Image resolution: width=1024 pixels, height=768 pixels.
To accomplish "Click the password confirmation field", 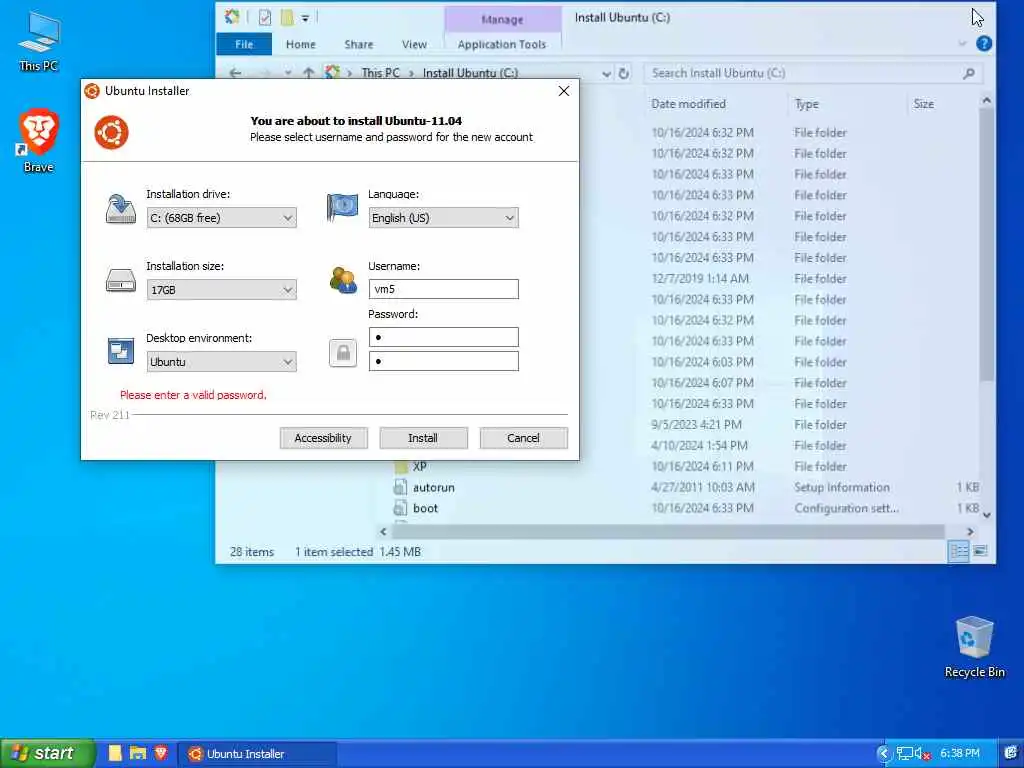I will (x=443, y=361).
